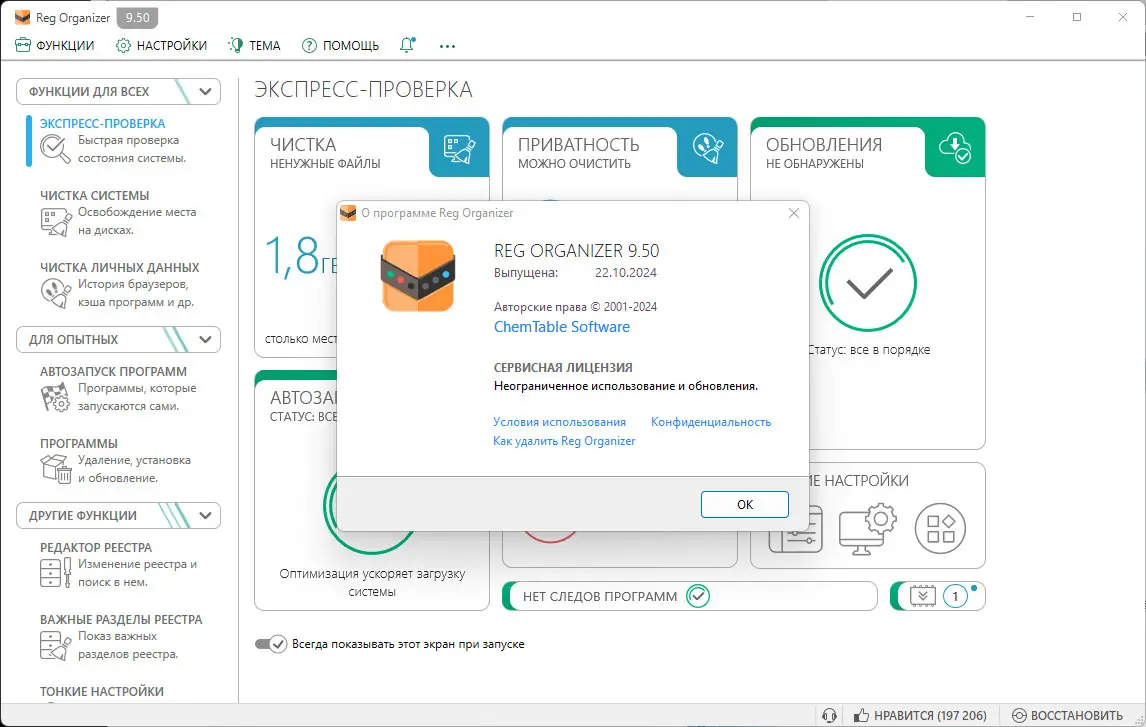
Task: Open the three-dots more menu
Action: click(x=447, y=46)
